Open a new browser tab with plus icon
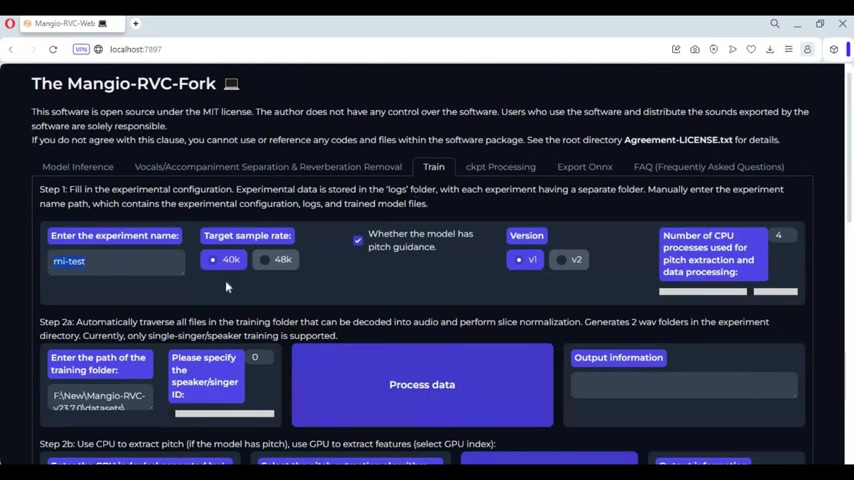Viewport: 854px width, 480px height. pos(136,23)
